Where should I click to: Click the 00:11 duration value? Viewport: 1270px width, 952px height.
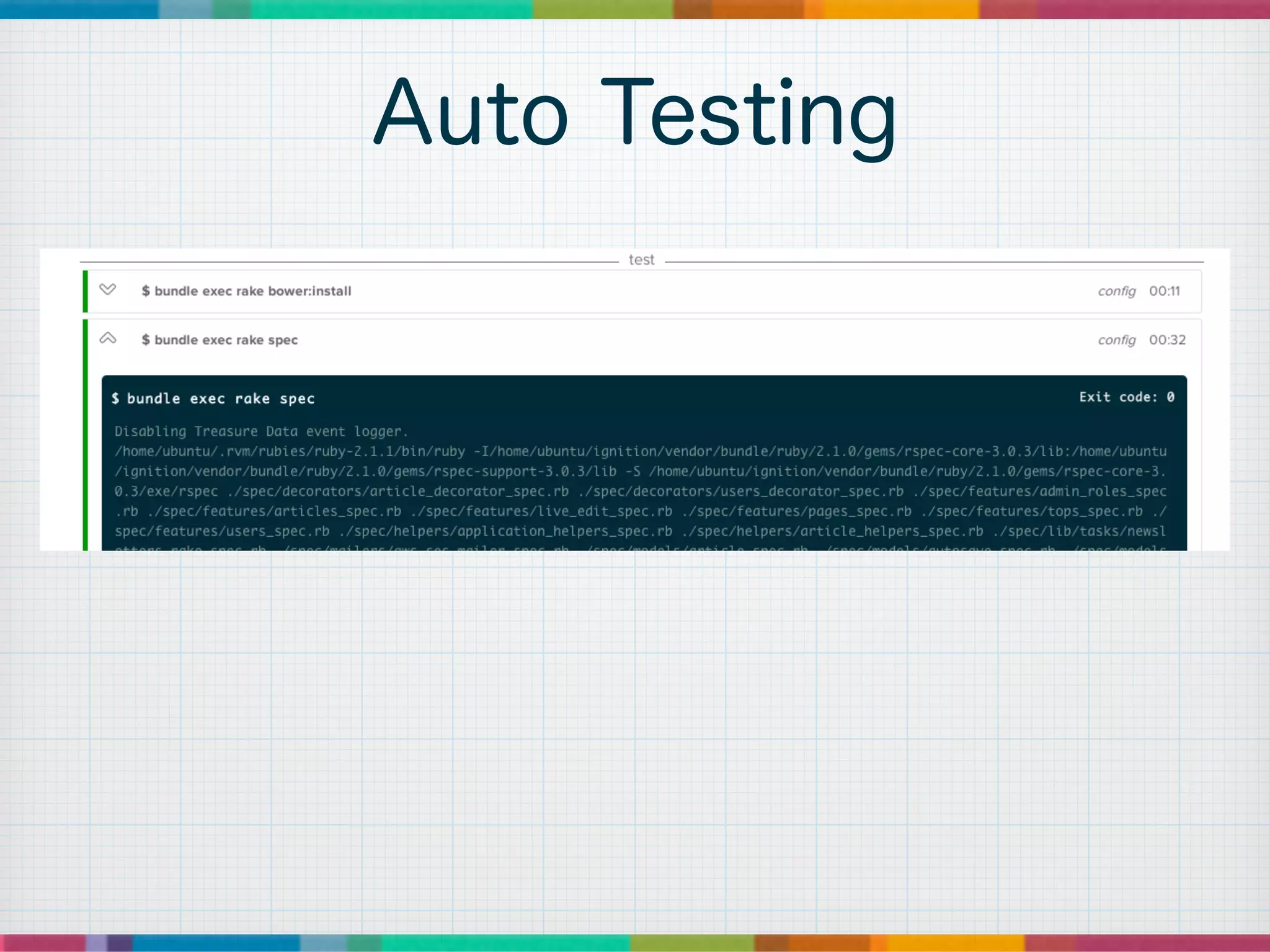(x=1165, y=291)
